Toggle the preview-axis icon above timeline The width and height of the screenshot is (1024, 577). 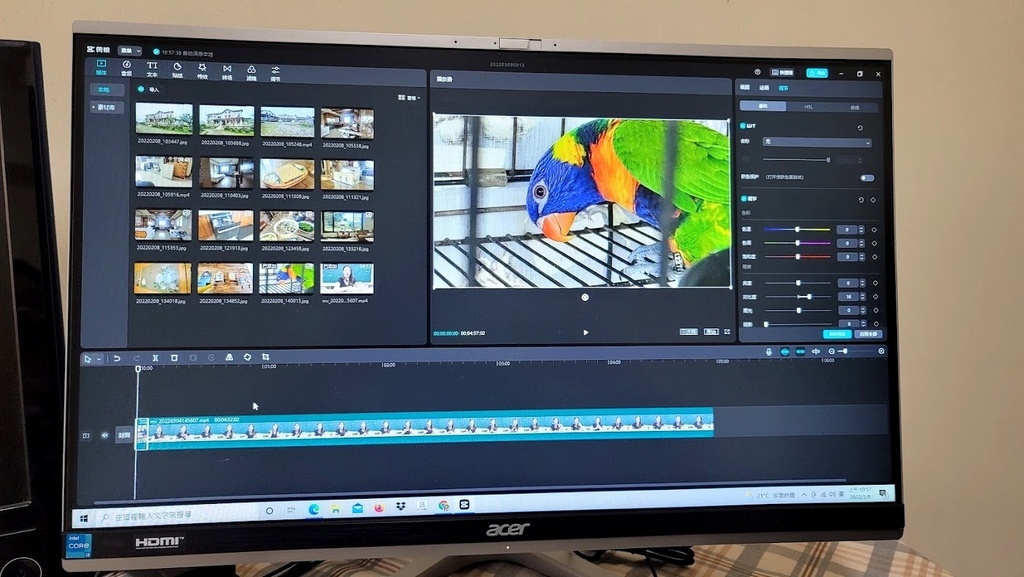816,352
